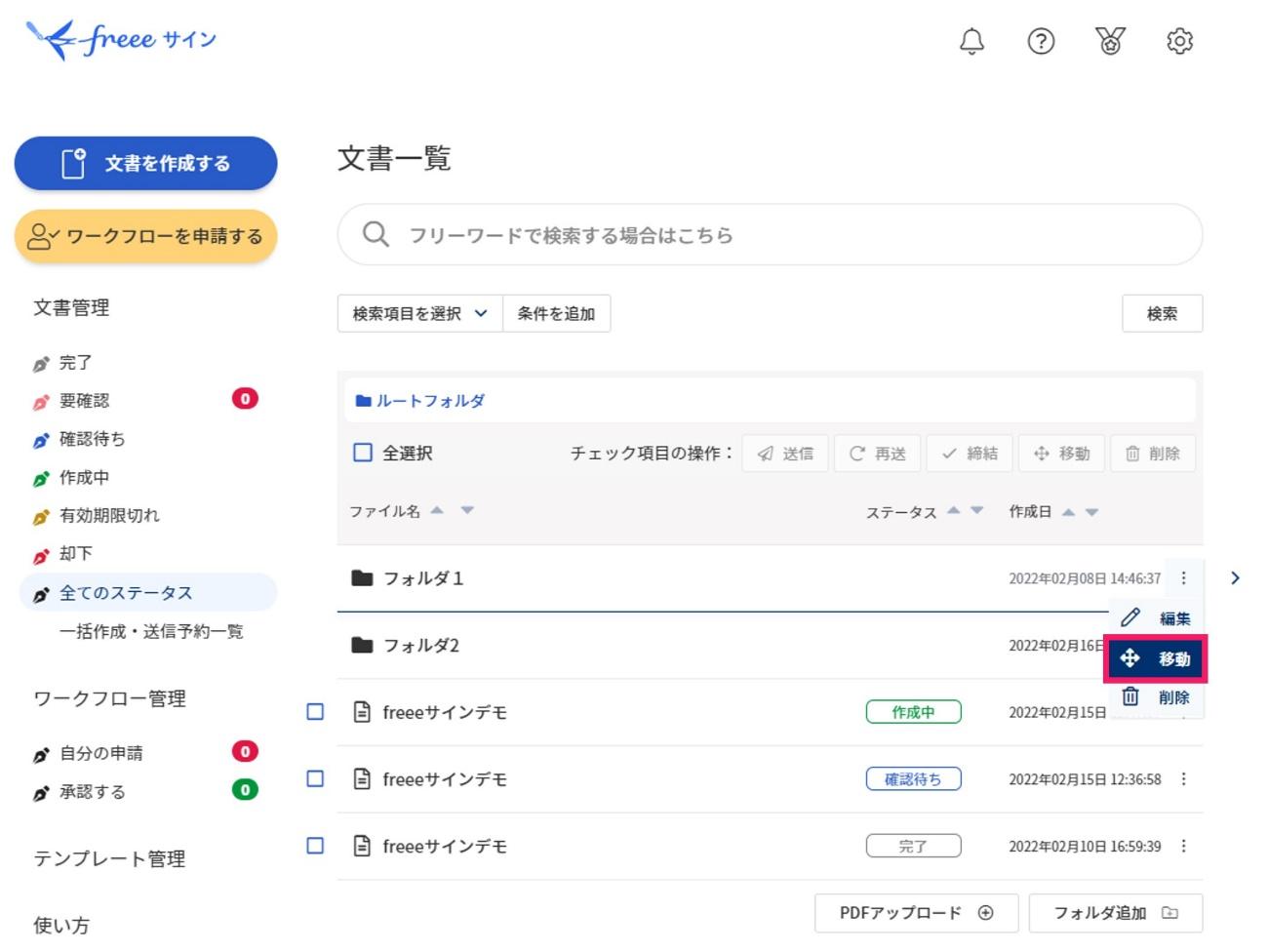The image size is (1268, 952).
Task: Toggle the 全選択 checkbox
Action: [363, 453]
